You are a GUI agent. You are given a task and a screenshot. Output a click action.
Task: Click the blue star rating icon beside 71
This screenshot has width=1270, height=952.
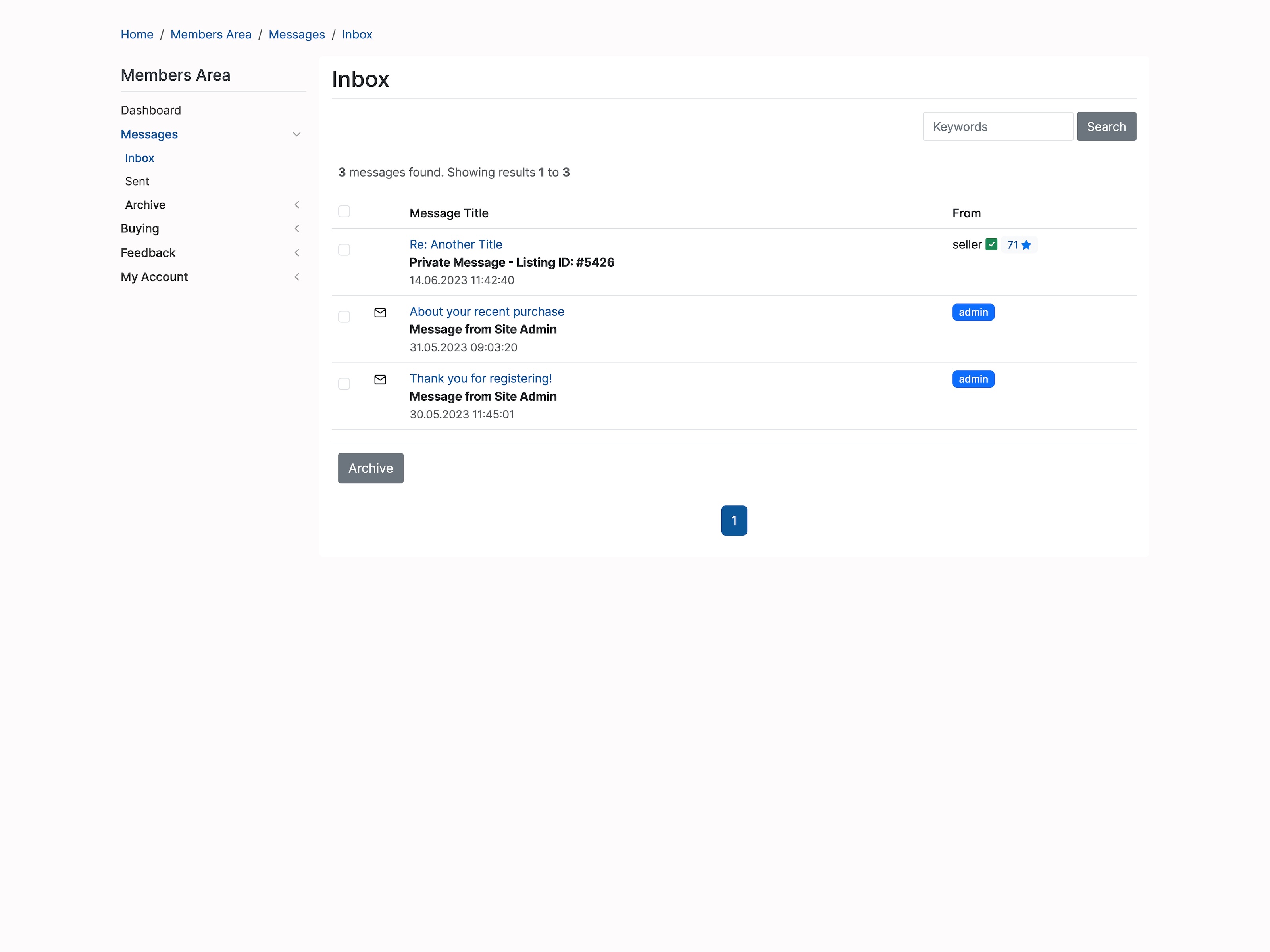pyautogui.click(x=1027, y=244)
